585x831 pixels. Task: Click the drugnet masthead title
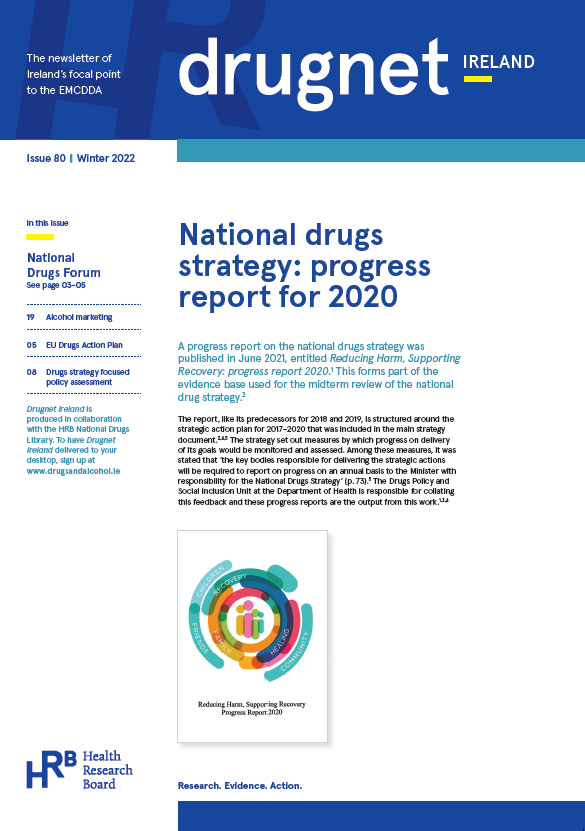[314, 72]
